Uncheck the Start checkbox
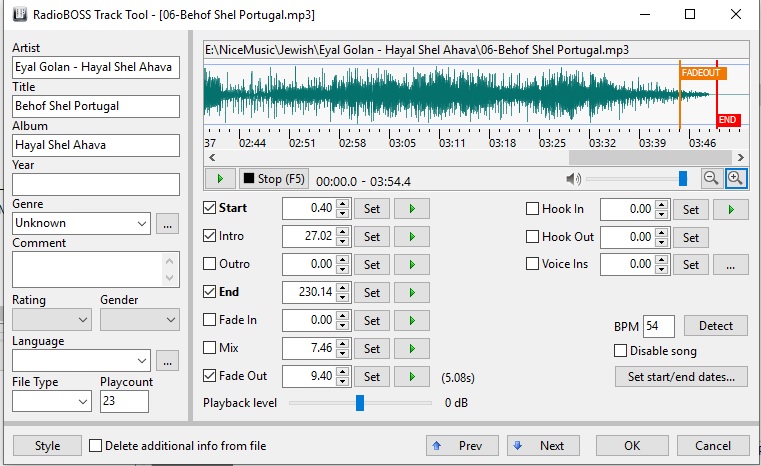 (209, 208)
